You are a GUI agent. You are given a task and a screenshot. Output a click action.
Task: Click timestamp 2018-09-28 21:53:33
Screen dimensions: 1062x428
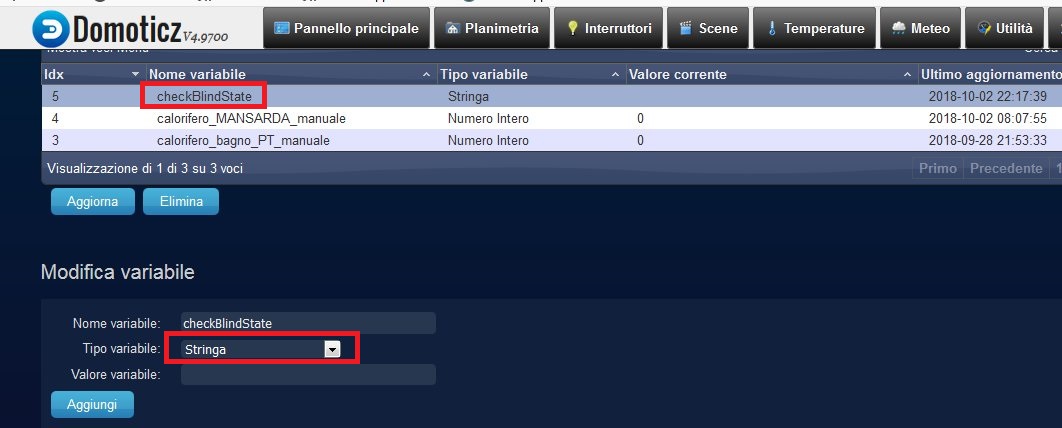[988, 141]
